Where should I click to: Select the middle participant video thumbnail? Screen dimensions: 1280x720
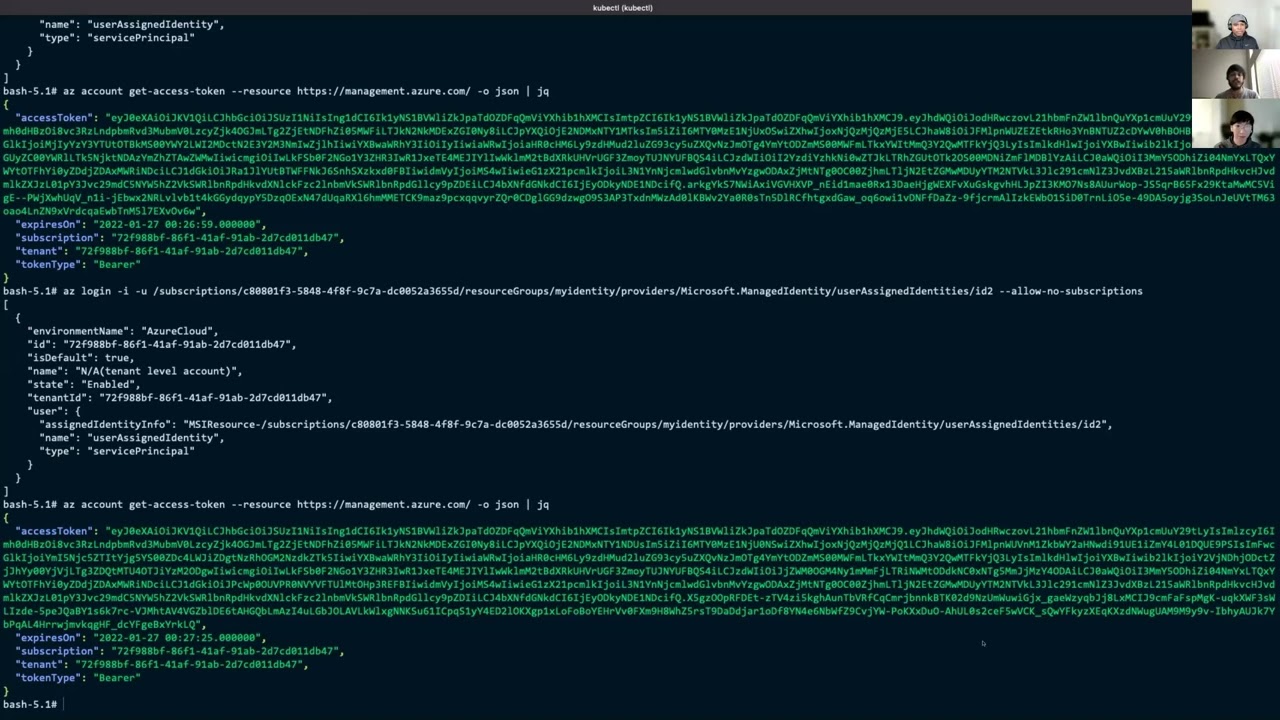tap(1236, 74)
